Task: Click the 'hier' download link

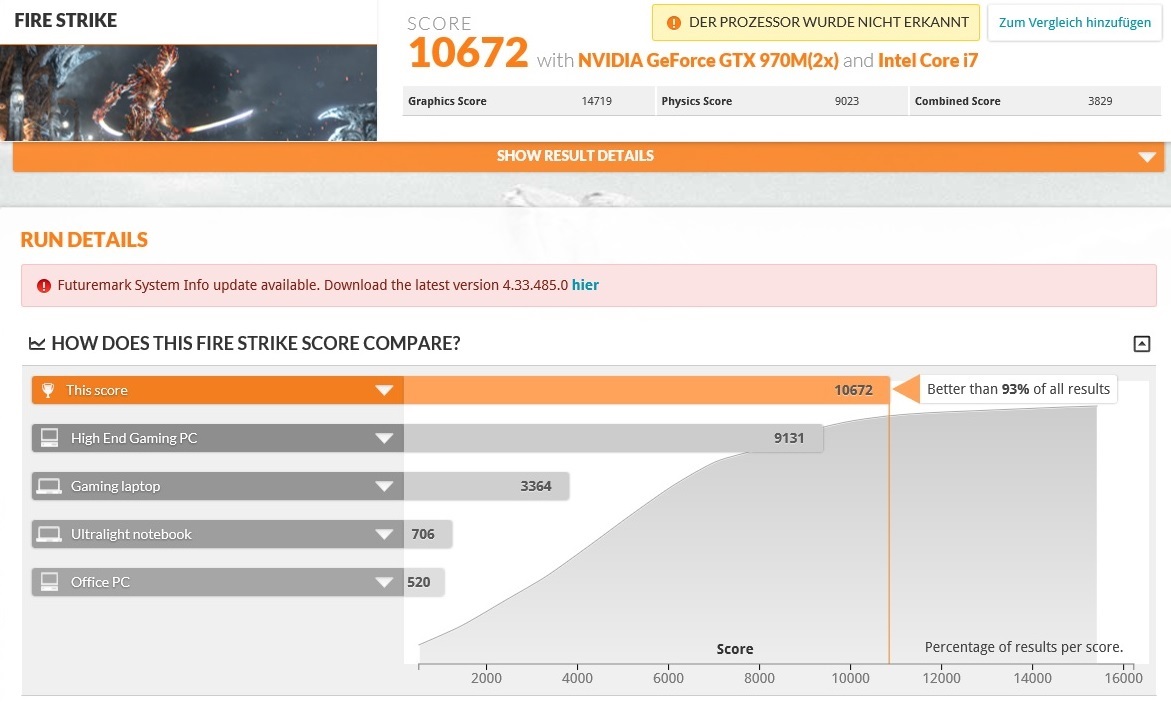Action: pos(585,285)
